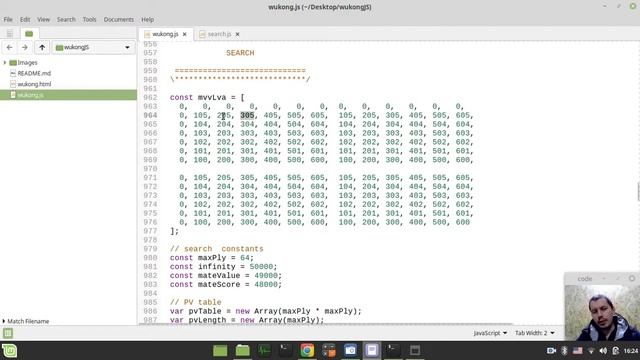The image size is (640, 360).
Task: Go forward in file browser
Action: (x=24, y=47)
